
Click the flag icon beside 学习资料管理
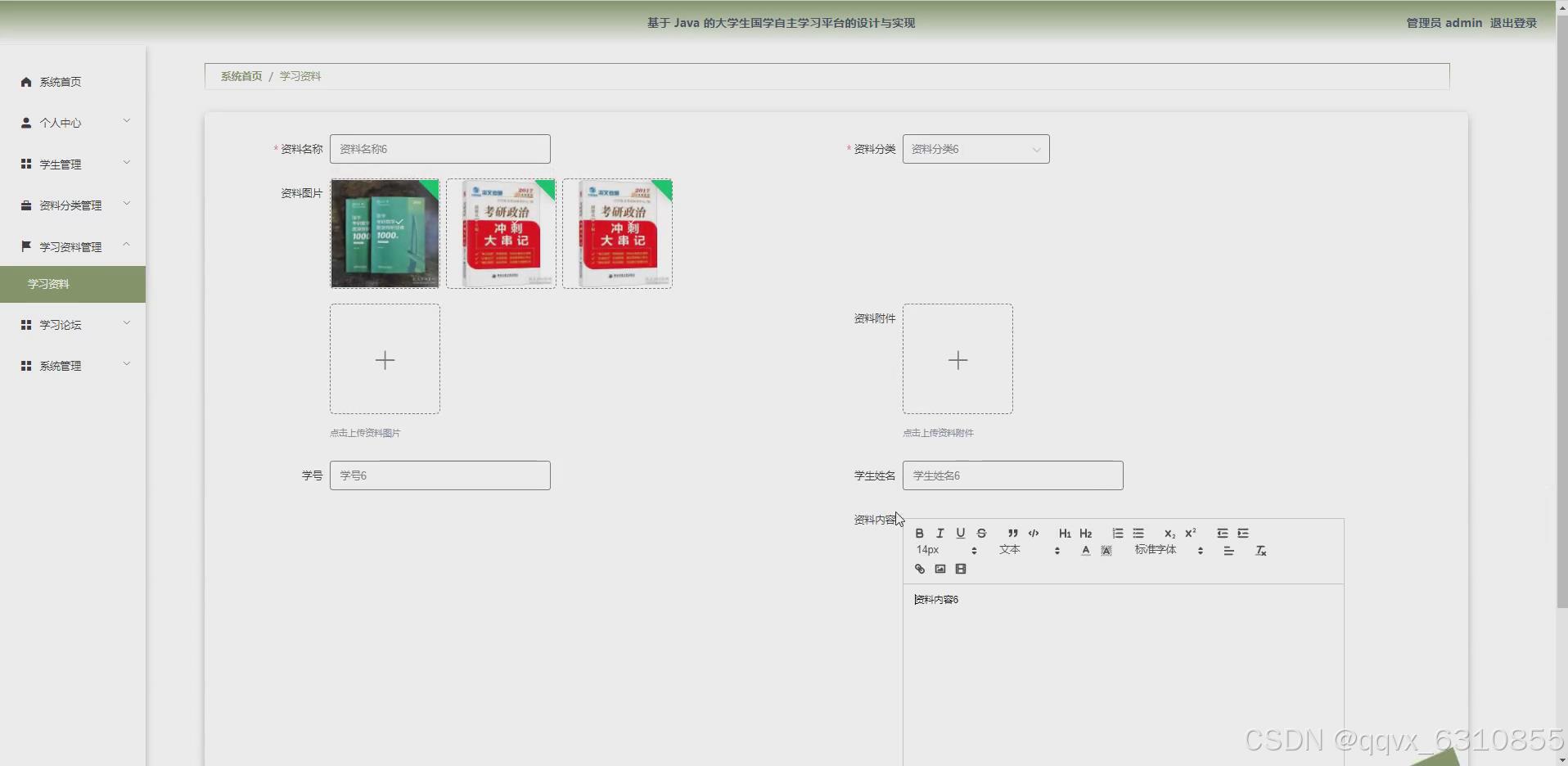26,246
